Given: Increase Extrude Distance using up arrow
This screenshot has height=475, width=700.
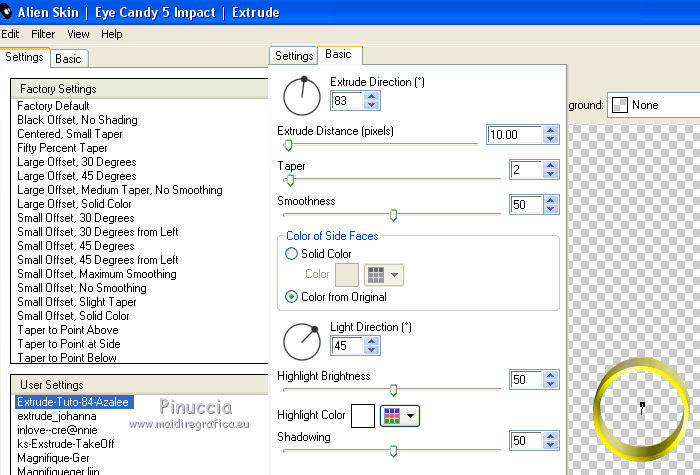Looking at the screenshot, I should (550, 130).
